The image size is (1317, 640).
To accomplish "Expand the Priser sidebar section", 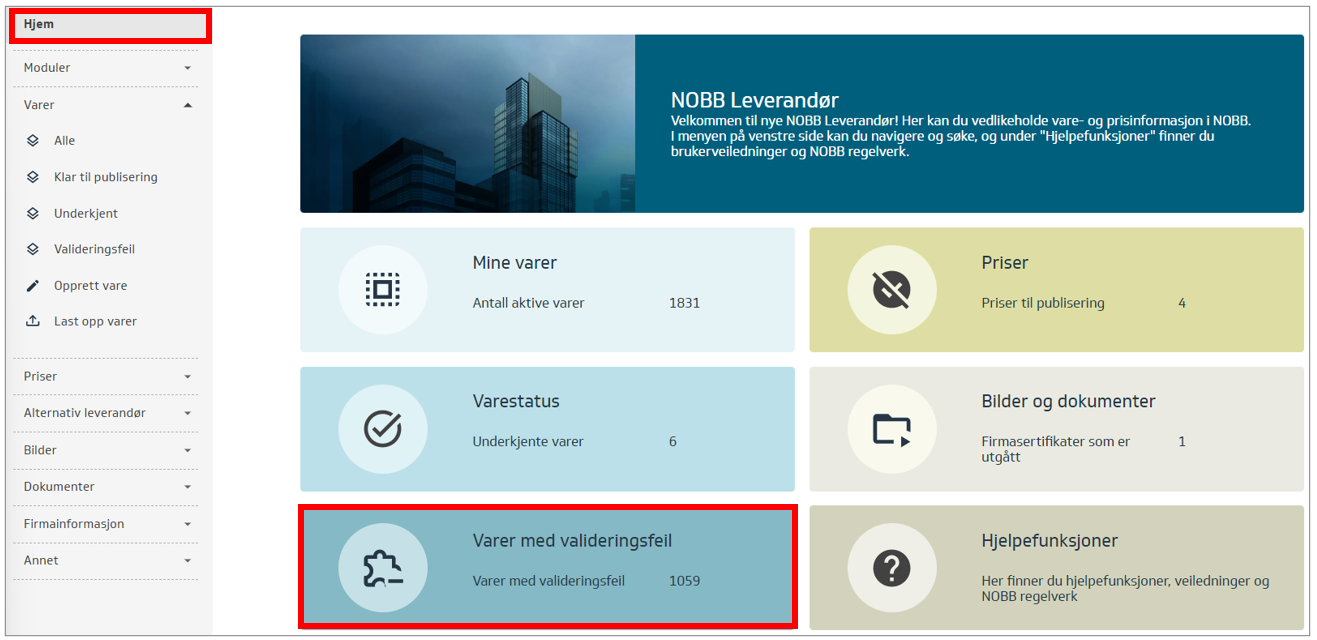I will tap(105, 377).
